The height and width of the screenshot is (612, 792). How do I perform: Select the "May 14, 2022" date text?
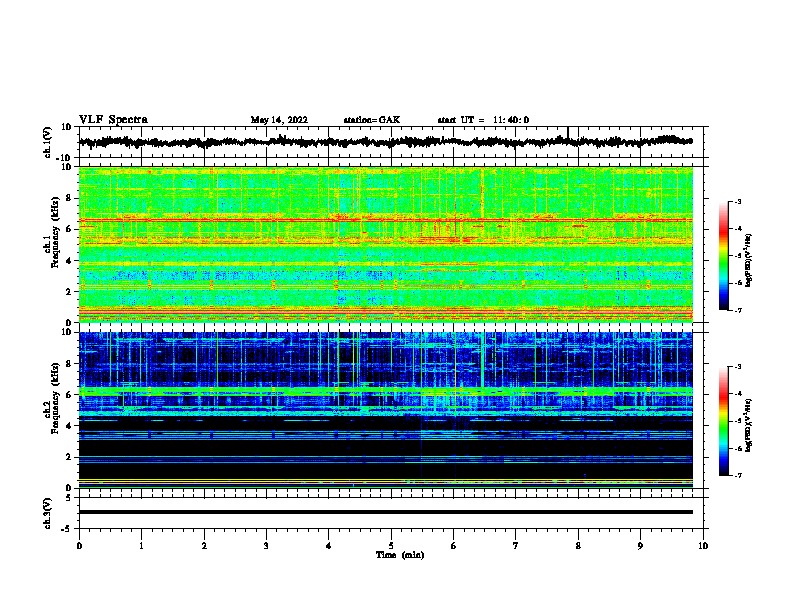[279, 120]
